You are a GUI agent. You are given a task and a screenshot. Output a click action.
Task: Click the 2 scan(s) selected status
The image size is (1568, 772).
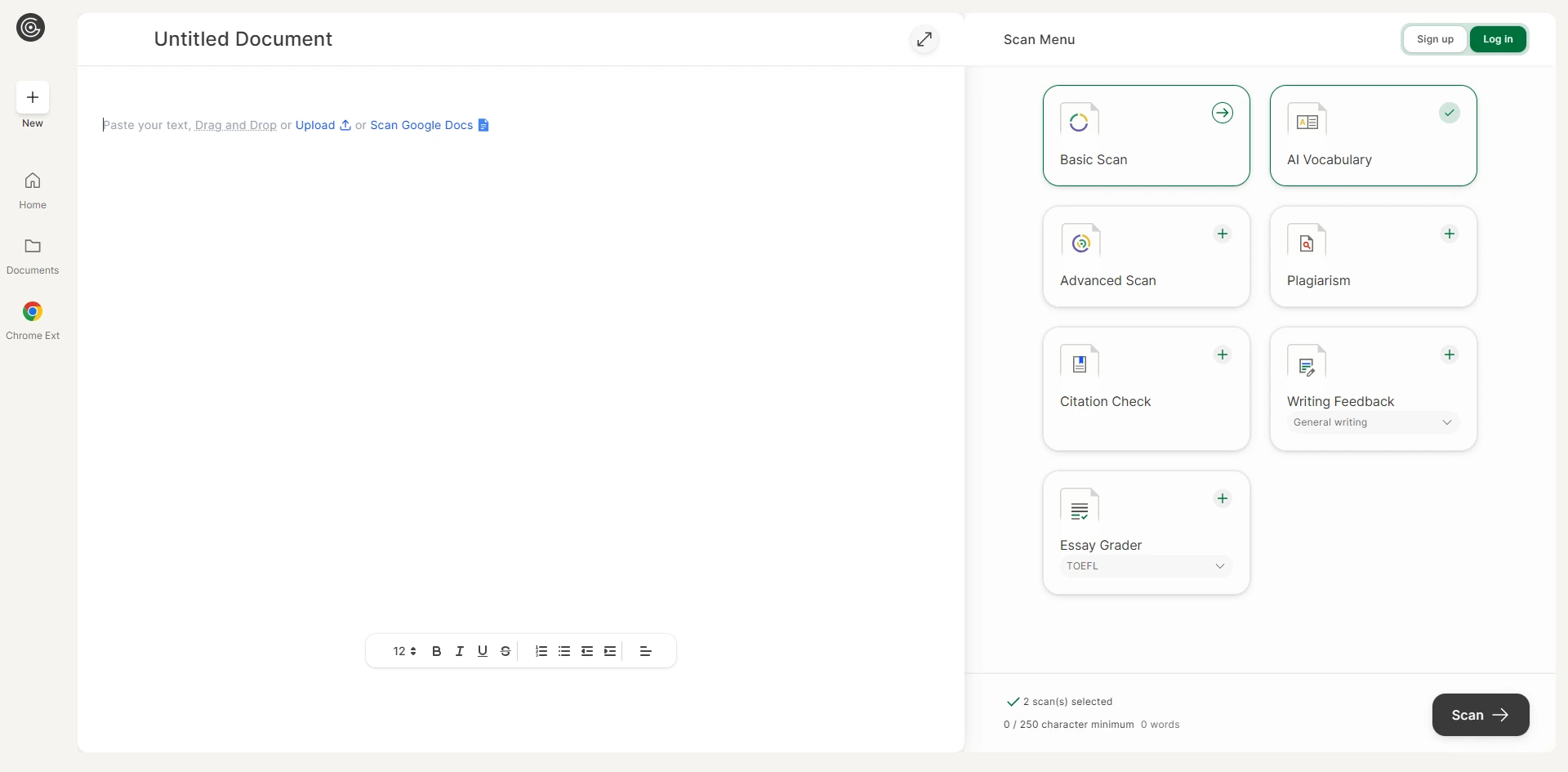click(x=1059, y=702)
